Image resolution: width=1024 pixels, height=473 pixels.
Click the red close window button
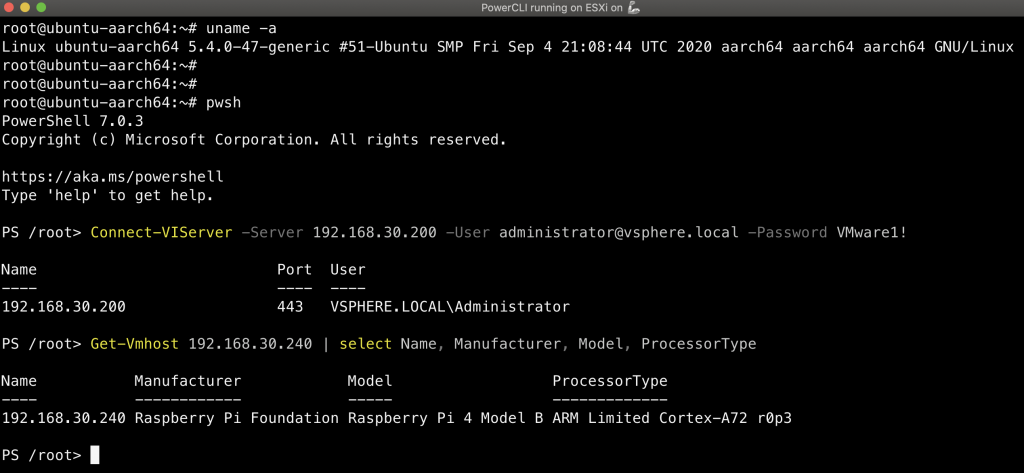coord(11,10)
